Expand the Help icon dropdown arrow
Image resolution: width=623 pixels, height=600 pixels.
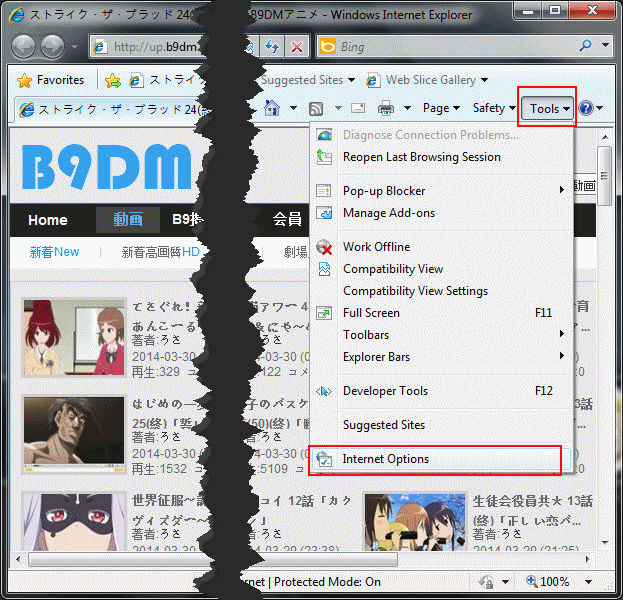tap(600, 108)
